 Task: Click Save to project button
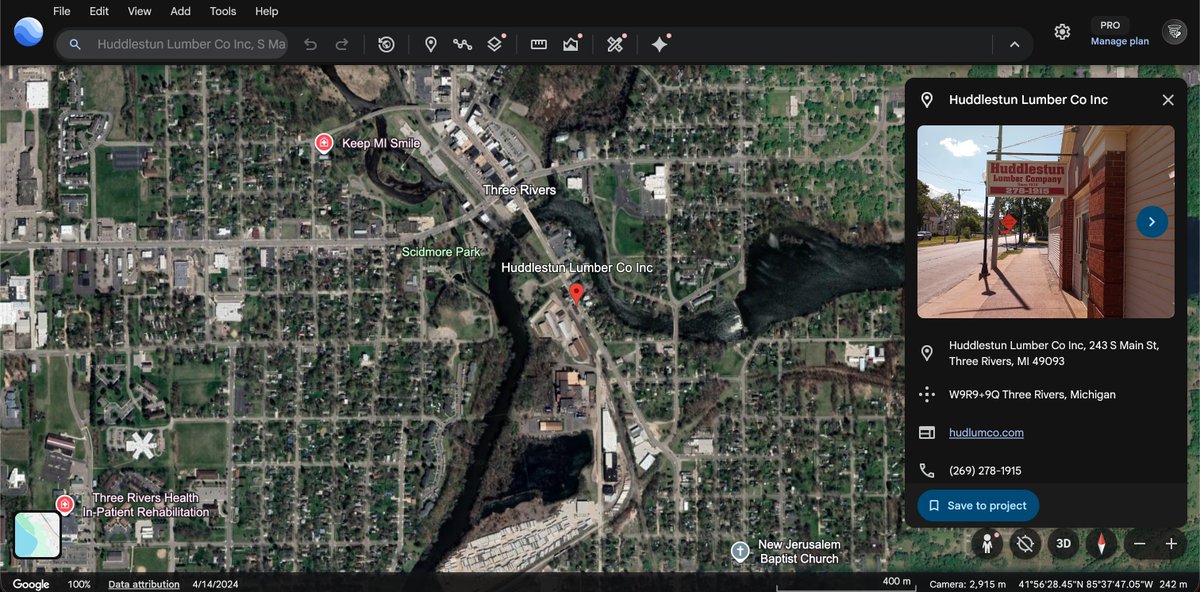[978, 505]
